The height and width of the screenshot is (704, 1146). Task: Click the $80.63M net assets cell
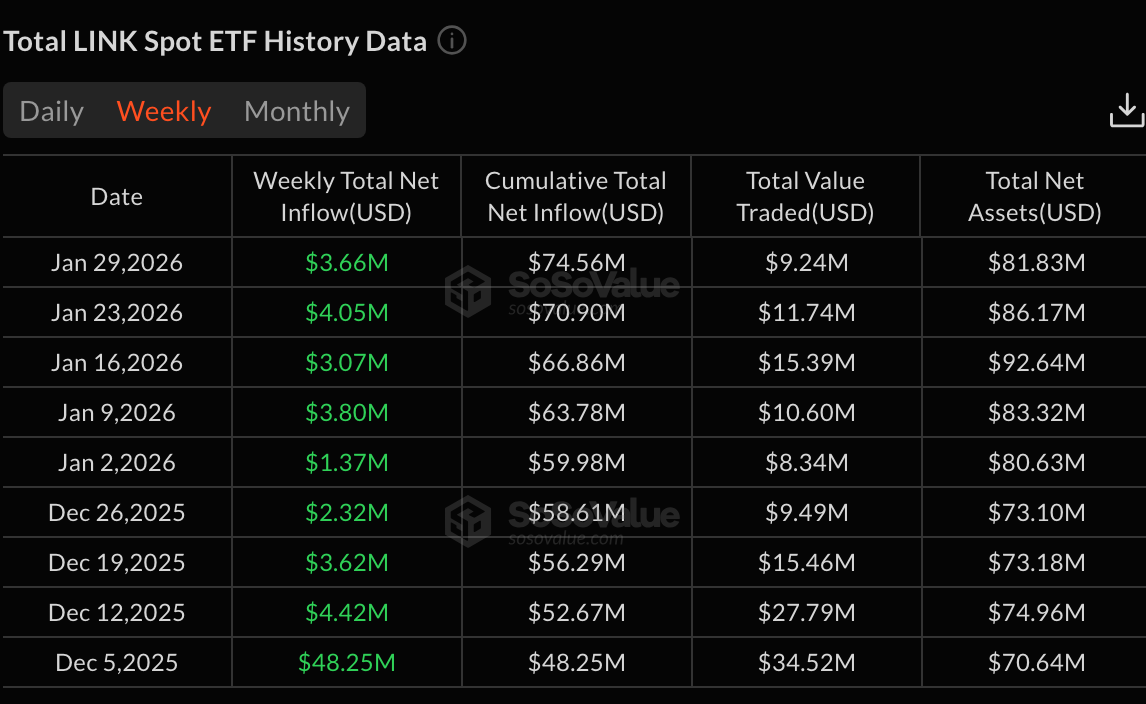pyautogui.click(x=1034, y=463)
